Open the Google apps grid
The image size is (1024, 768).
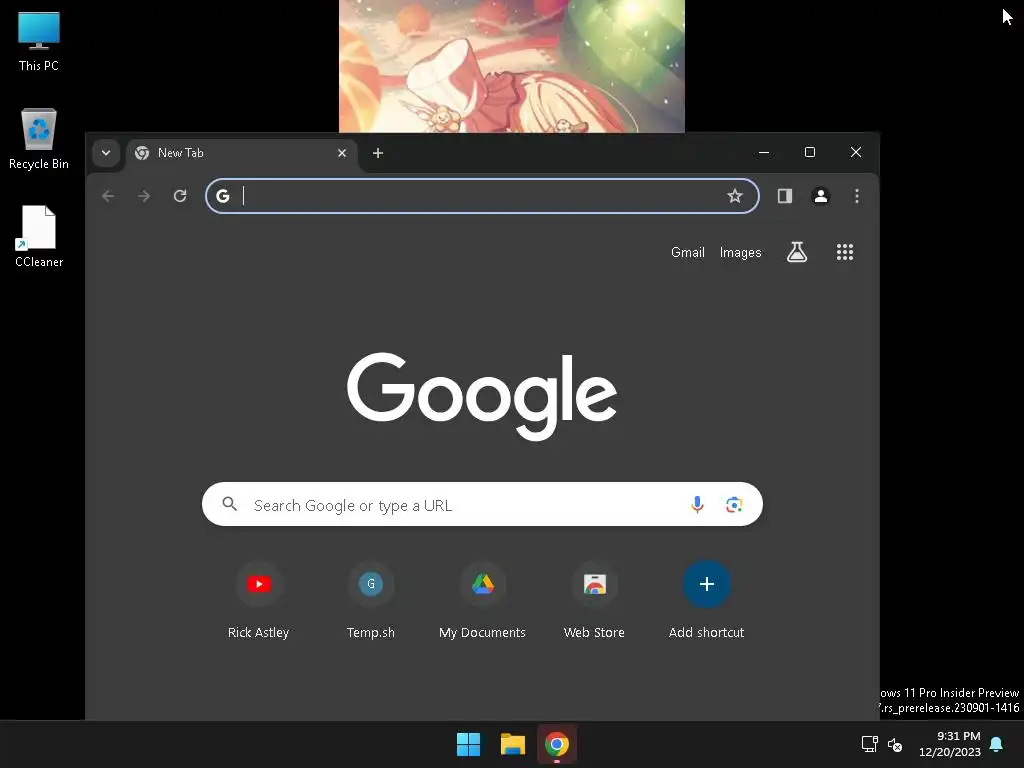(845, 252)
